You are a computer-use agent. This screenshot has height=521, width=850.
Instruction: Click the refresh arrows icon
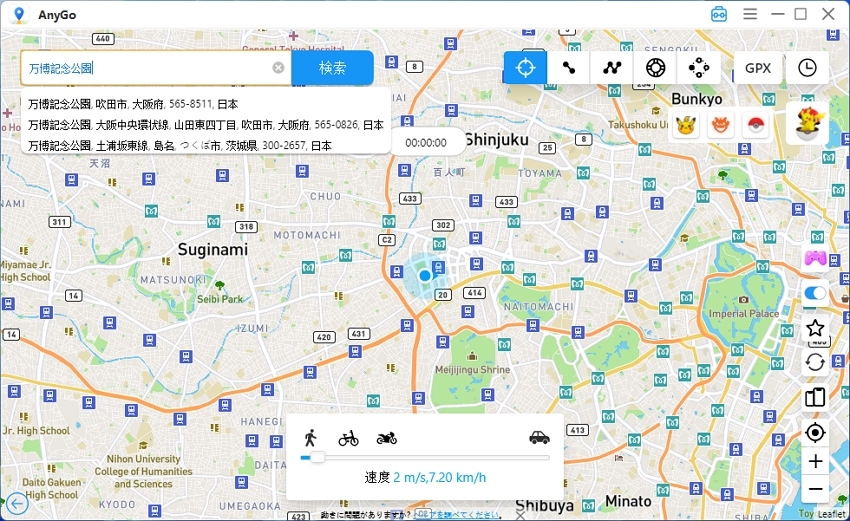click(x=815, y=362)
